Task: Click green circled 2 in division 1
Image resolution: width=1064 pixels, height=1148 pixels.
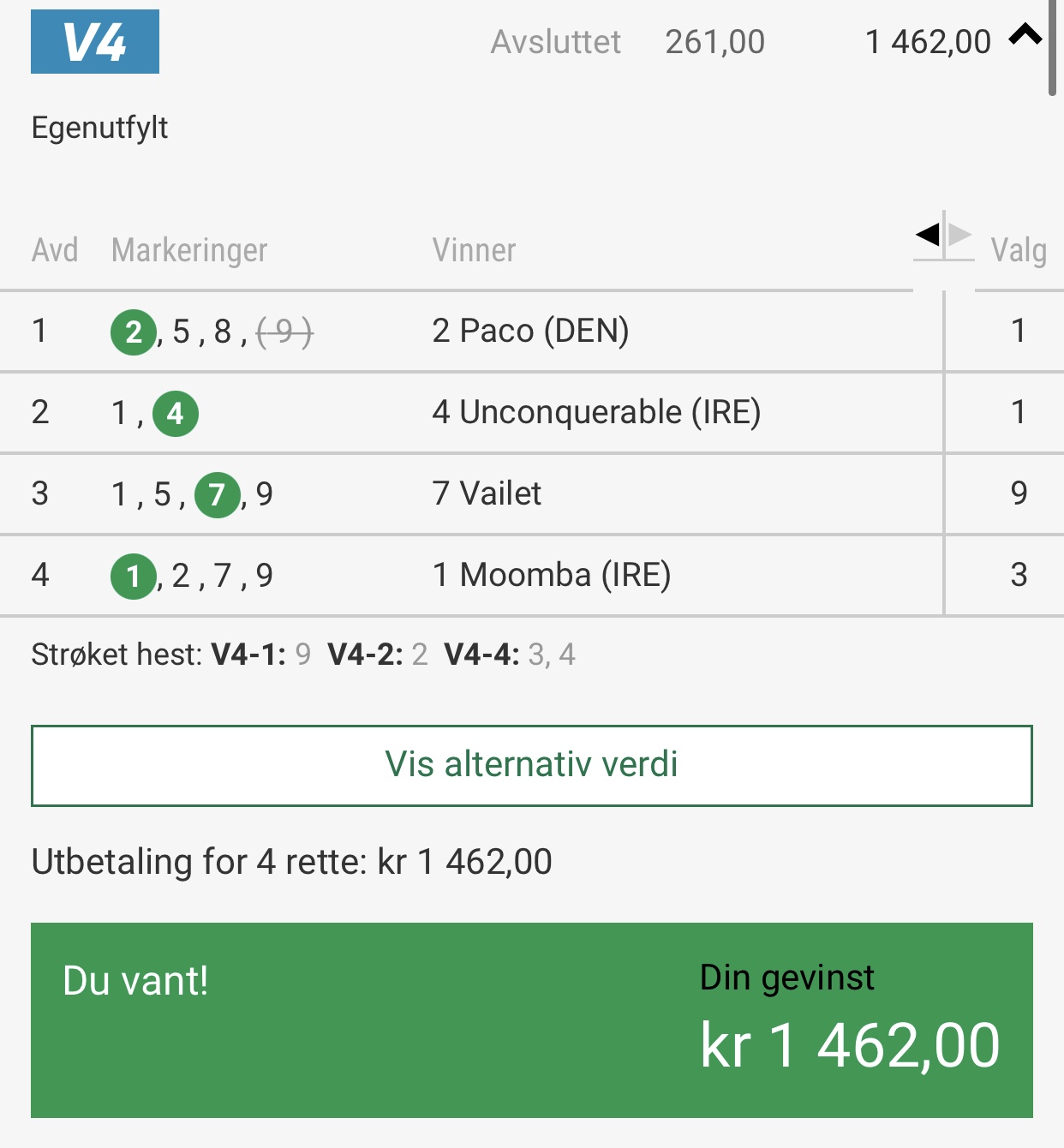Action: (134, 332)
